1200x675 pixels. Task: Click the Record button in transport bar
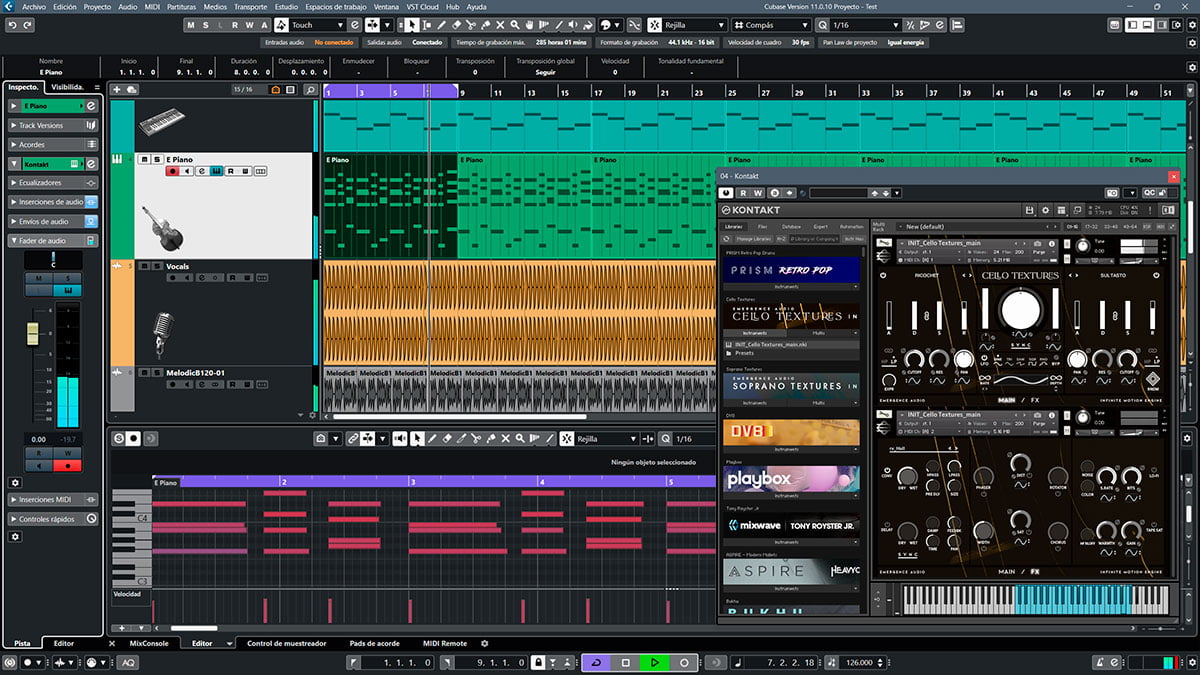[x=684, y=662]
